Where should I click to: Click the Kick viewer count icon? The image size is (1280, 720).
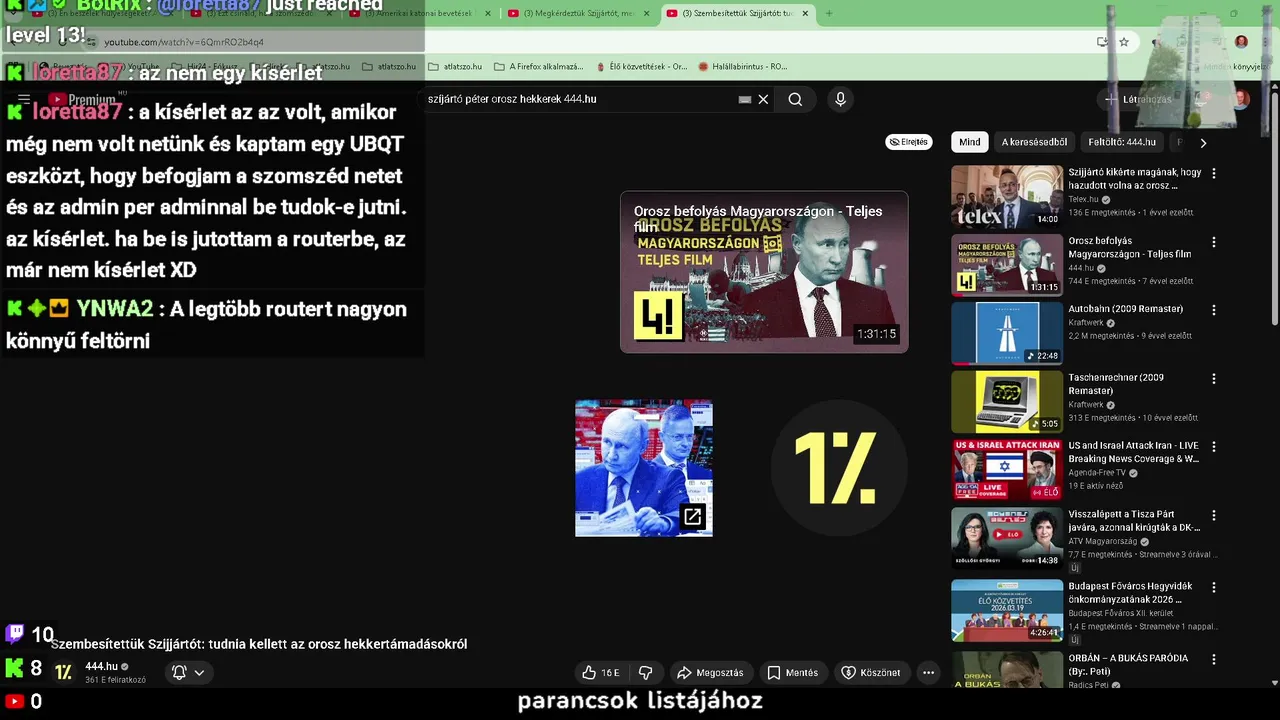[14, 668]
